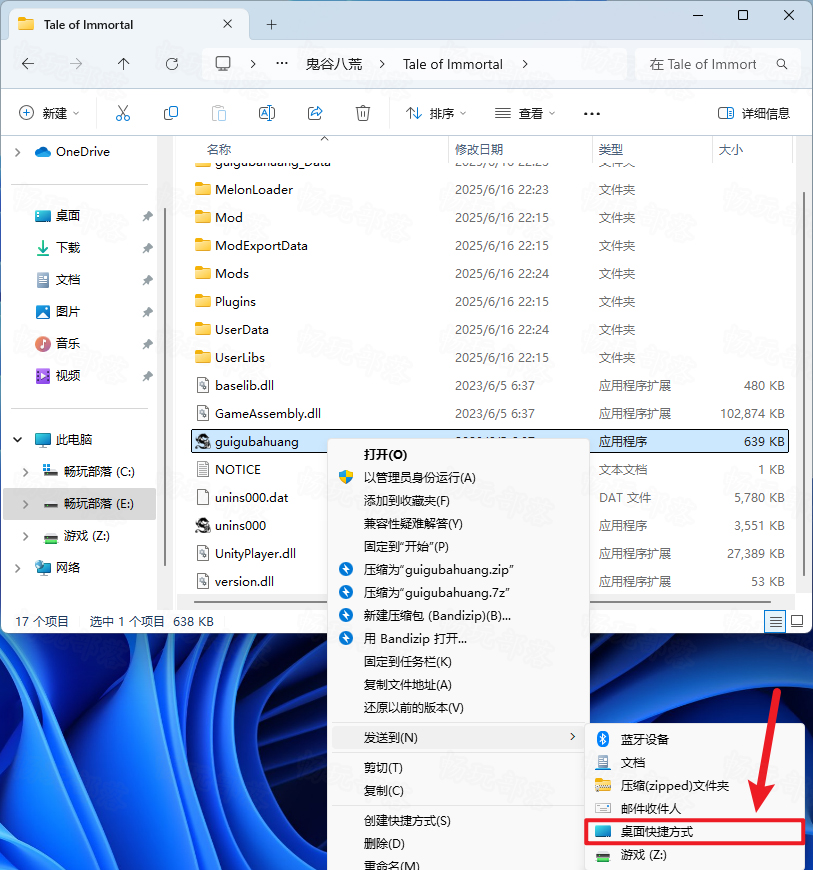Click the greyed Paste clipboard icon
813x870 pixels.
point(219,113)
